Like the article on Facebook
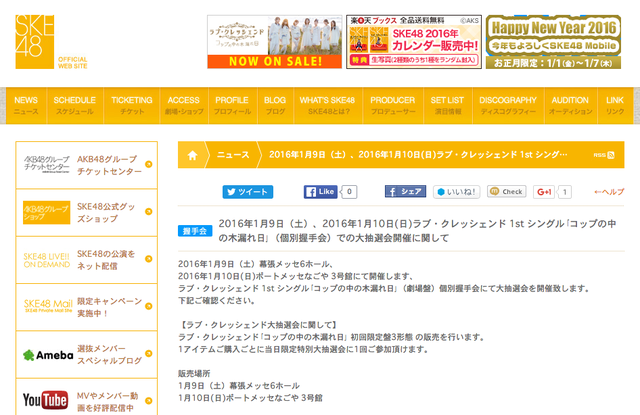 [x=320, y=192]
